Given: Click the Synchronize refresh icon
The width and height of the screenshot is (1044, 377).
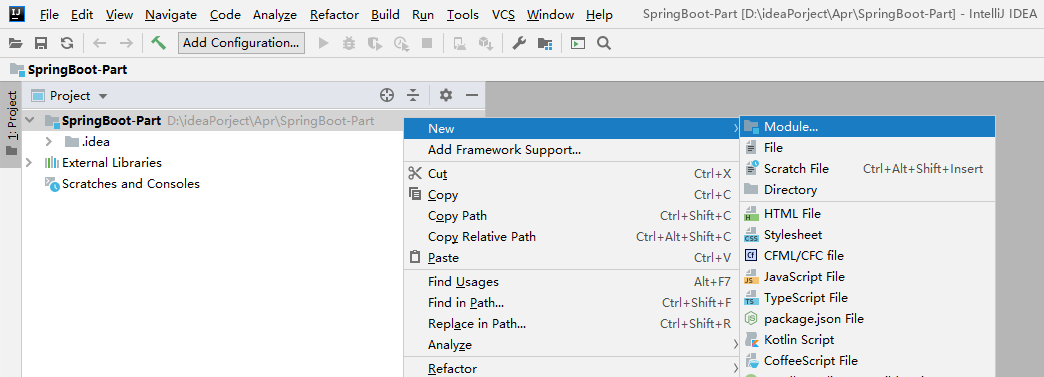Looking at the screenshot, I should [x=67, y=43].
